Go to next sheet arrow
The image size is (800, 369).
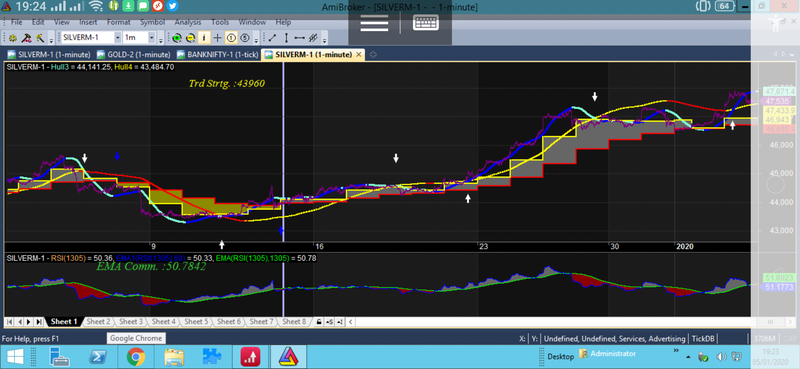click(29, 322)
